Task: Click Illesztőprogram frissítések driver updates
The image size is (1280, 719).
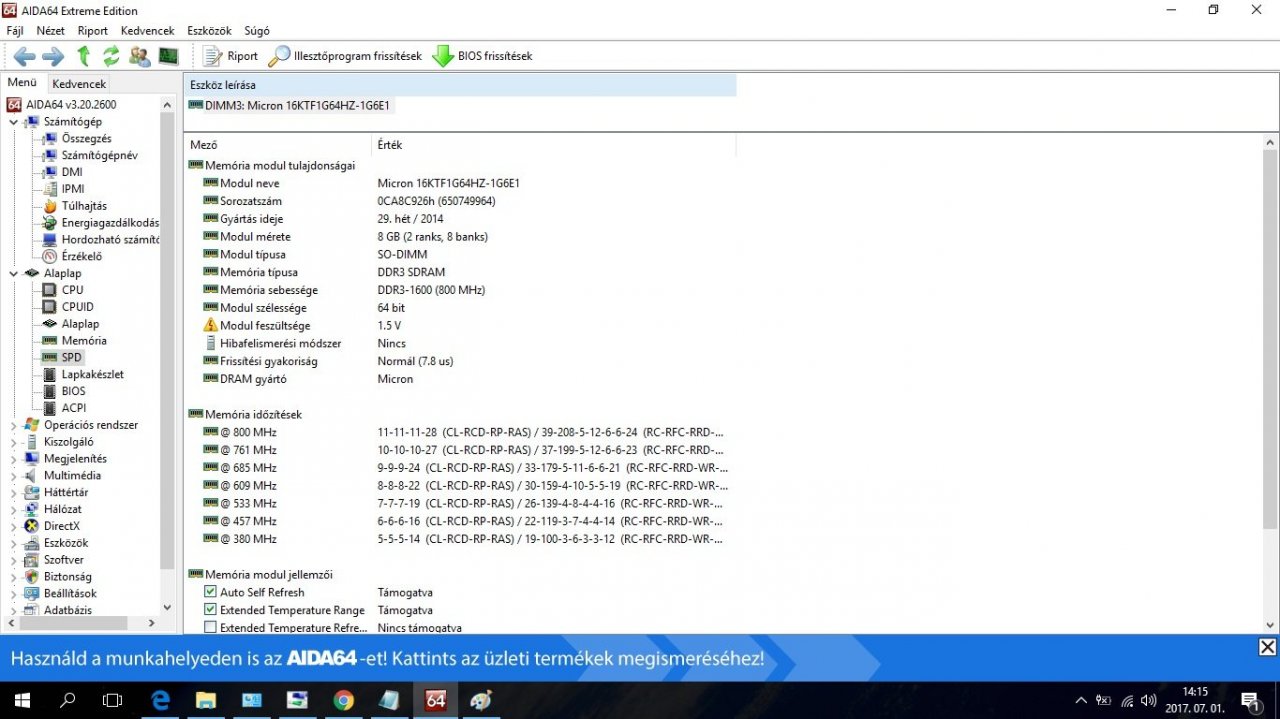Action: point(345,56)
